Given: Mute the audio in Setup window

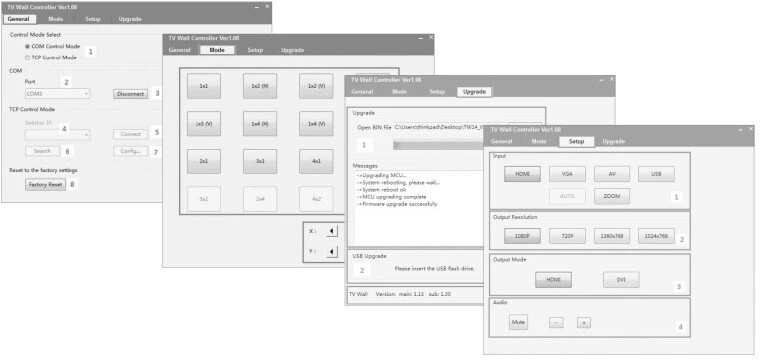Looking at the screenshot, I should pyautogui.click(x=519, y=322).
